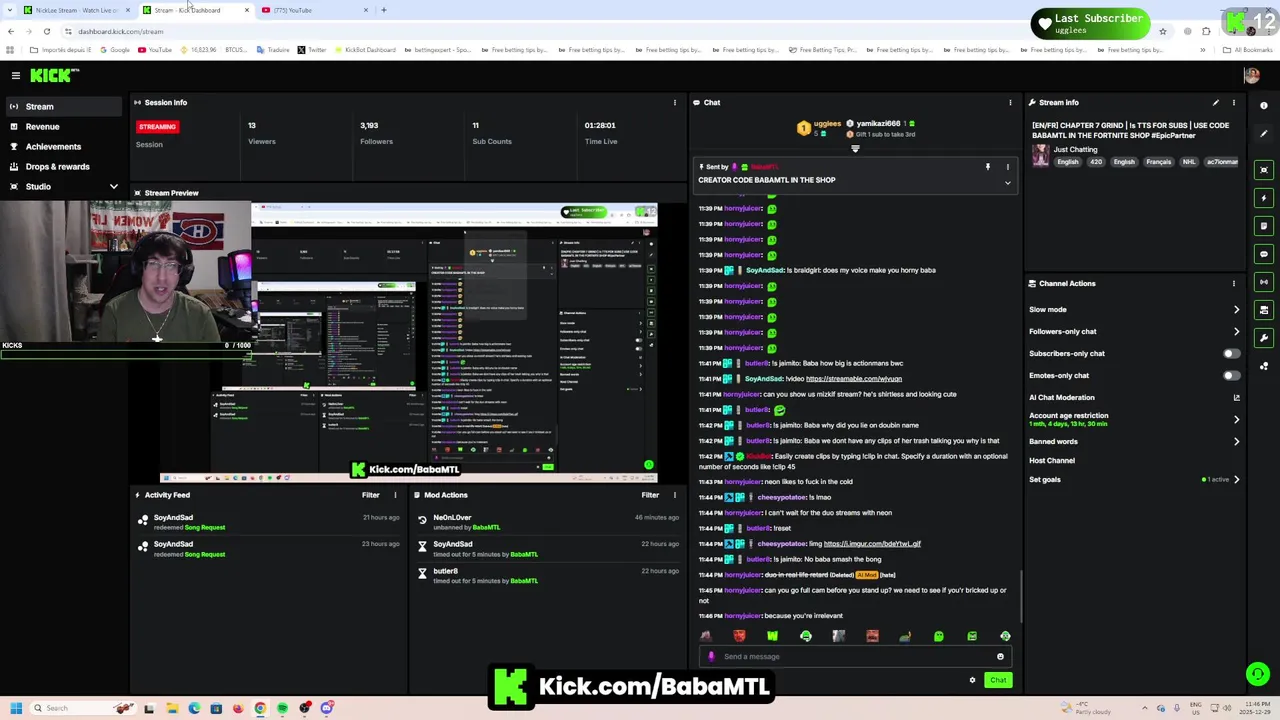
Task: Collapse the gift leaderboard arrow in chat
Action: click(x=855, y=149)
